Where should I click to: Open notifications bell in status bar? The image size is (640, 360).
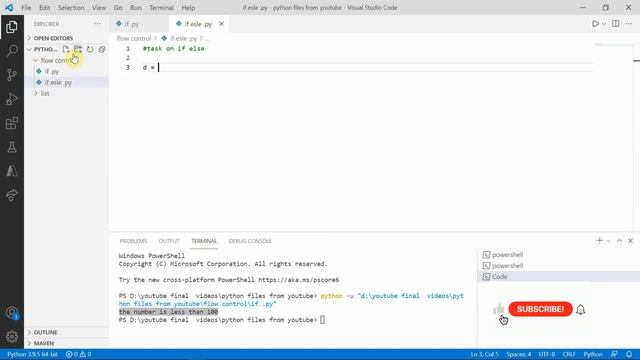629,354
